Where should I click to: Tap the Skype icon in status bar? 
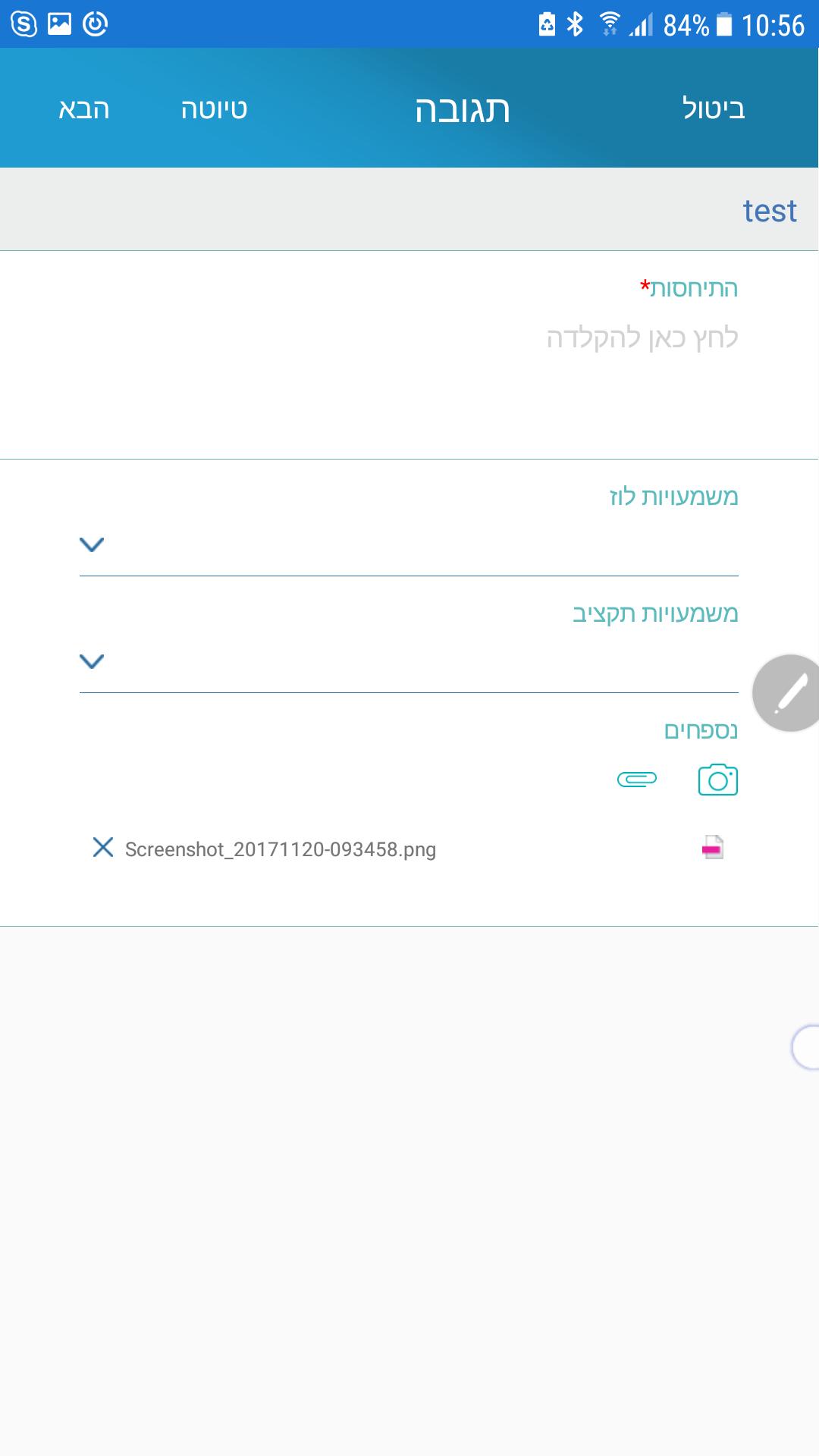click(x=24, y=24)
